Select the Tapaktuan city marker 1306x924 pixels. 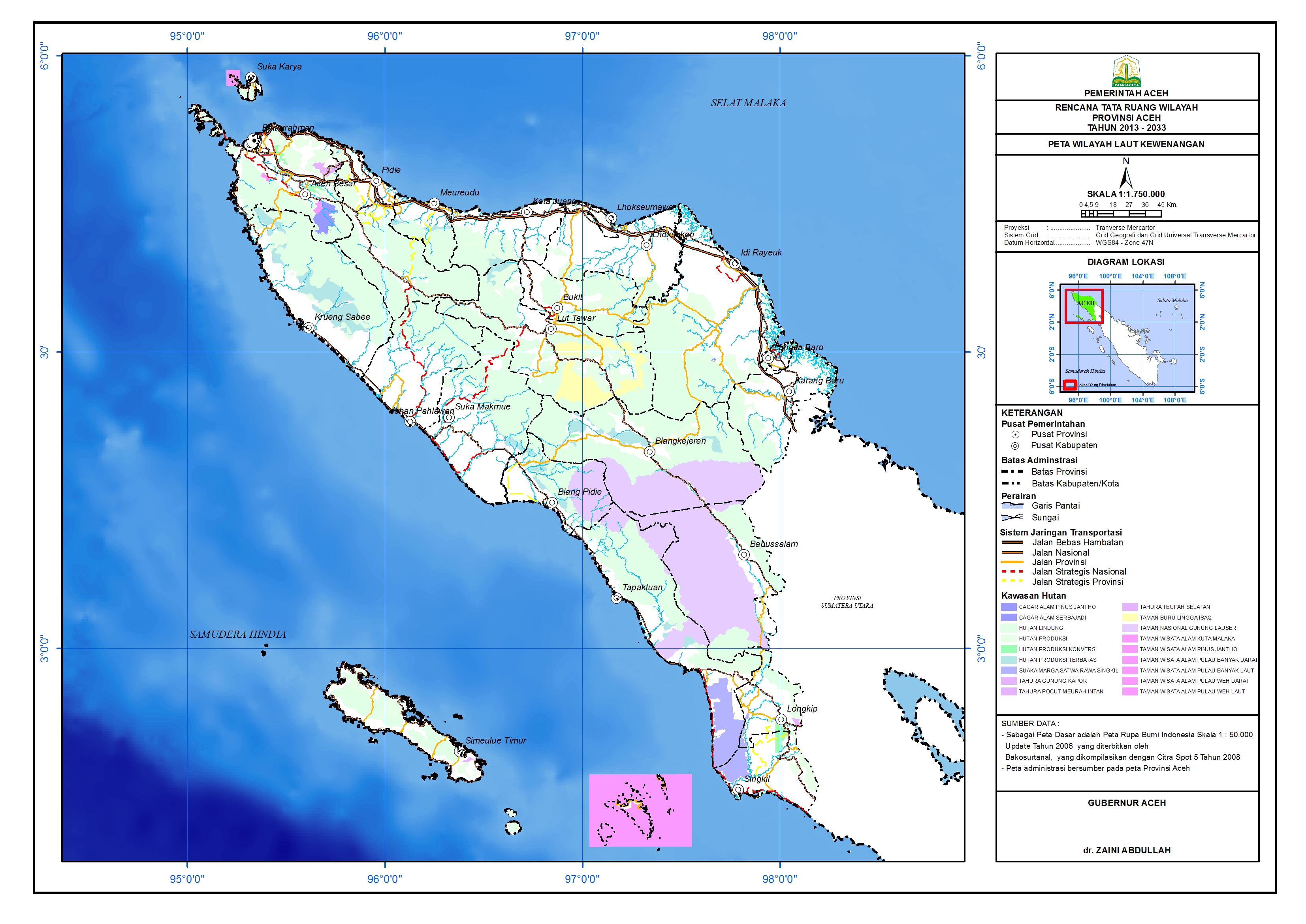click(616, 598)
